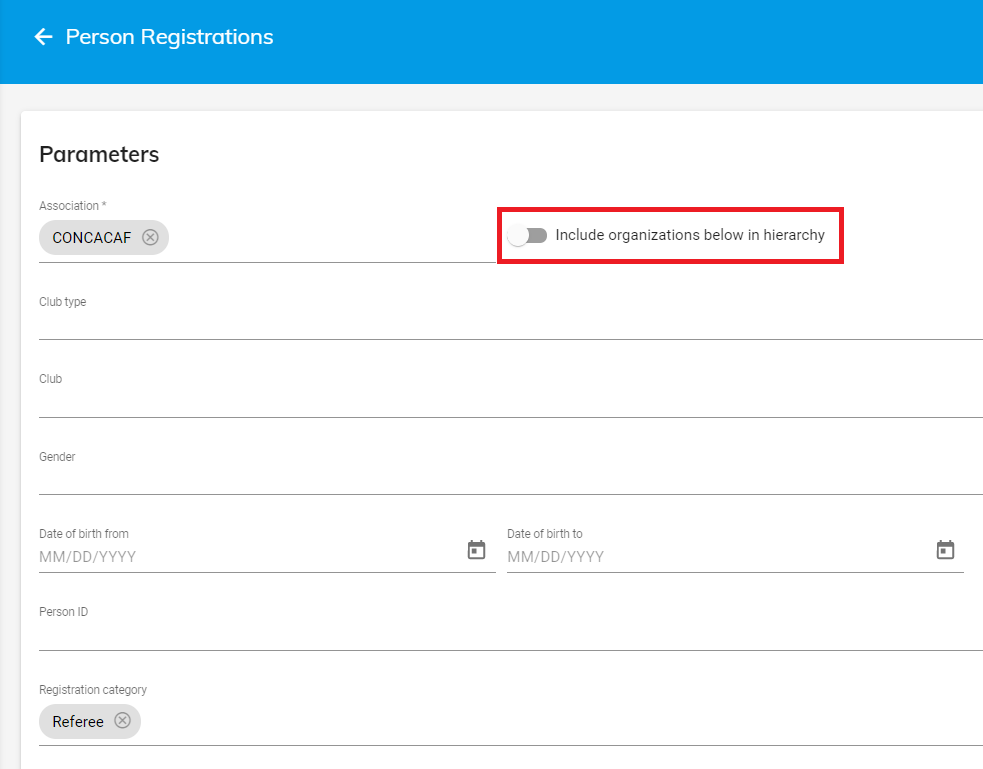The height and width of the screenshot is (769, 983).
Task: Click the Association field label
Action: coord(72,206)
